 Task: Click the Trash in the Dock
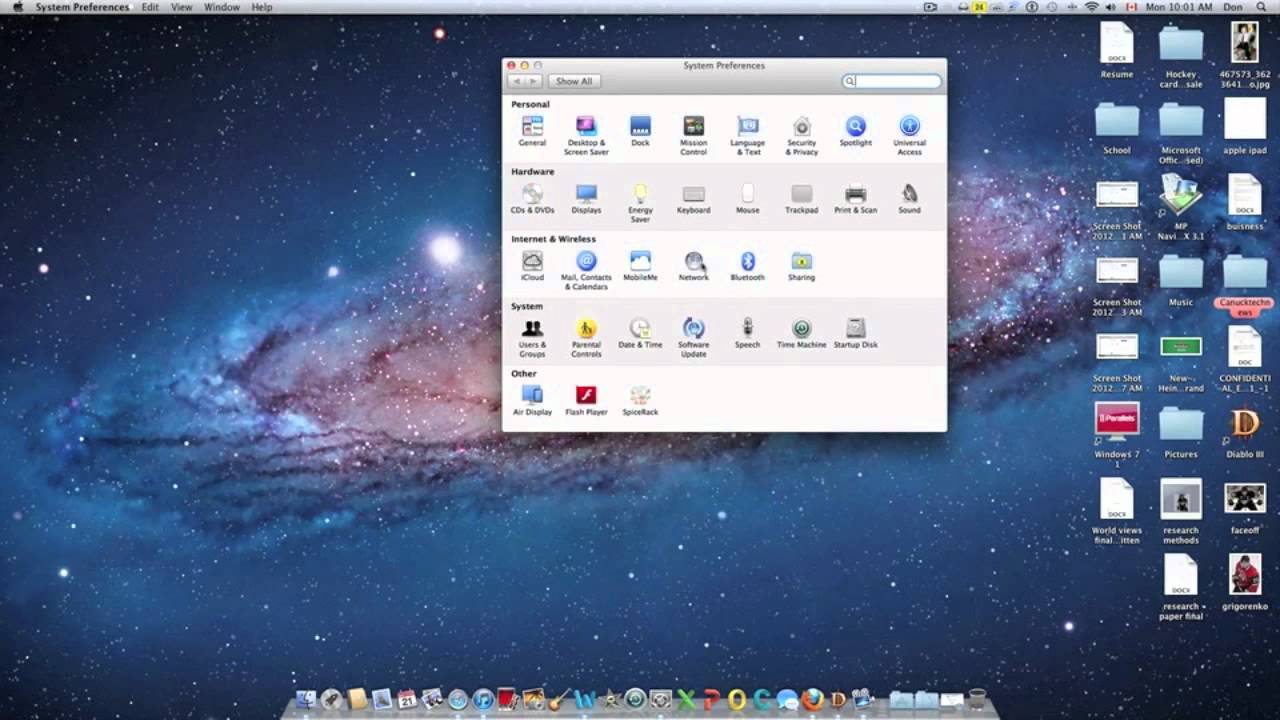click(x=977, y=700)
